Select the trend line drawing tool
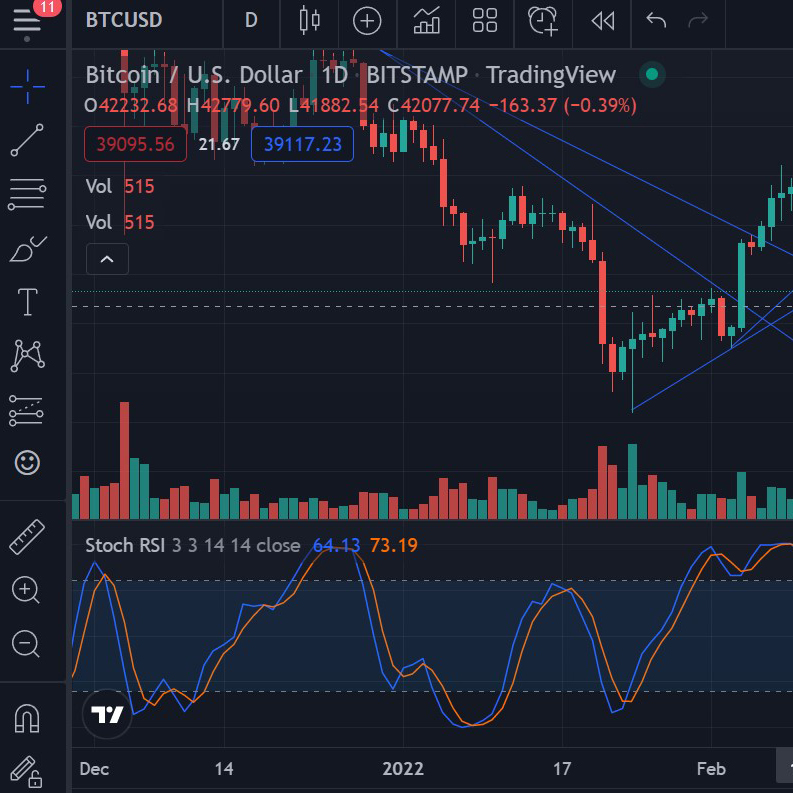793x793 pixels. (x=27, y=140)
